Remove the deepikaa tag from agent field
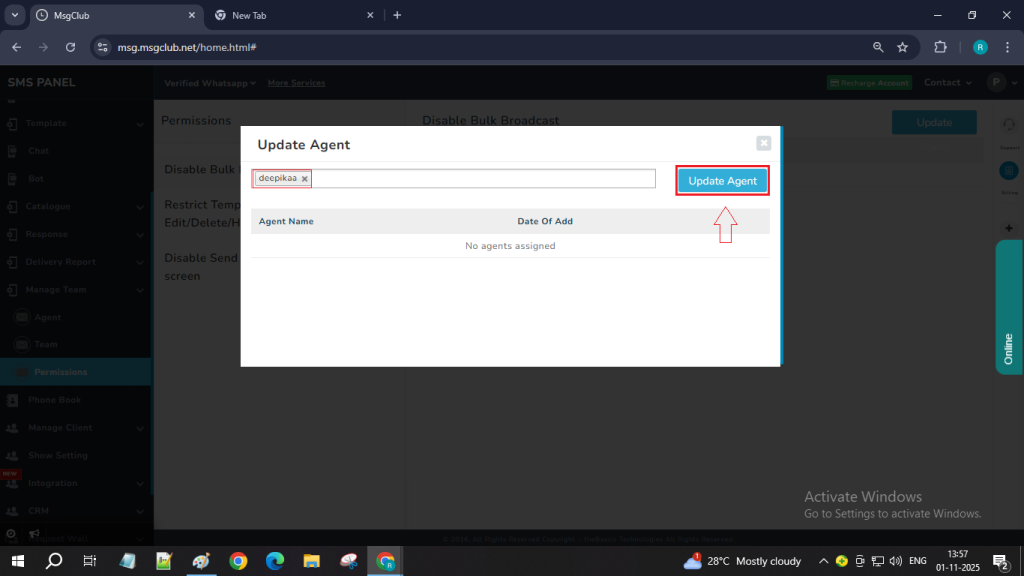This screenshot has width=1024, height=576. point(305,179)
